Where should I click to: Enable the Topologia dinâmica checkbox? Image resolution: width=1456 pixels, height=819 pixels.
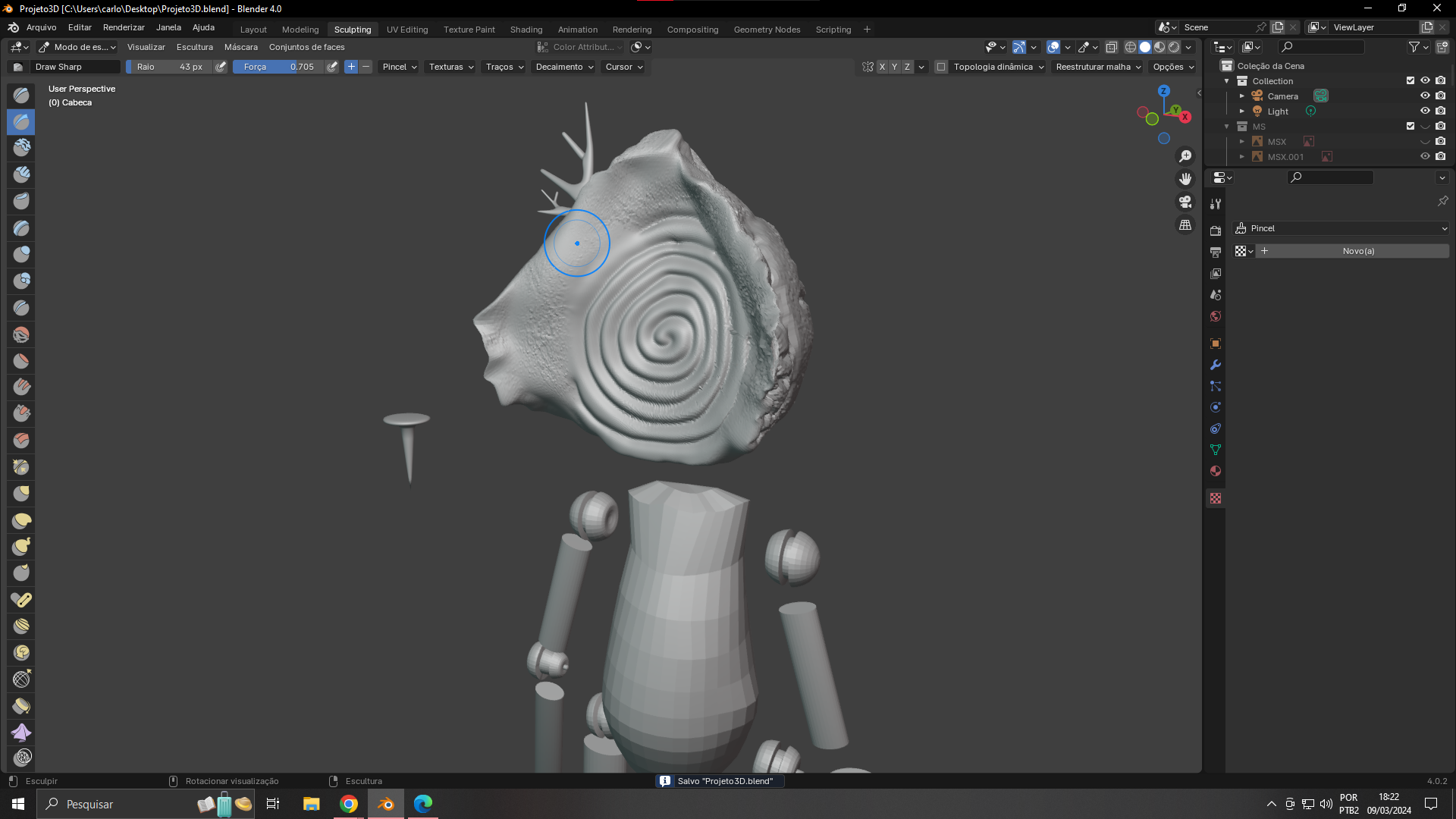click(x=941, y=67)
